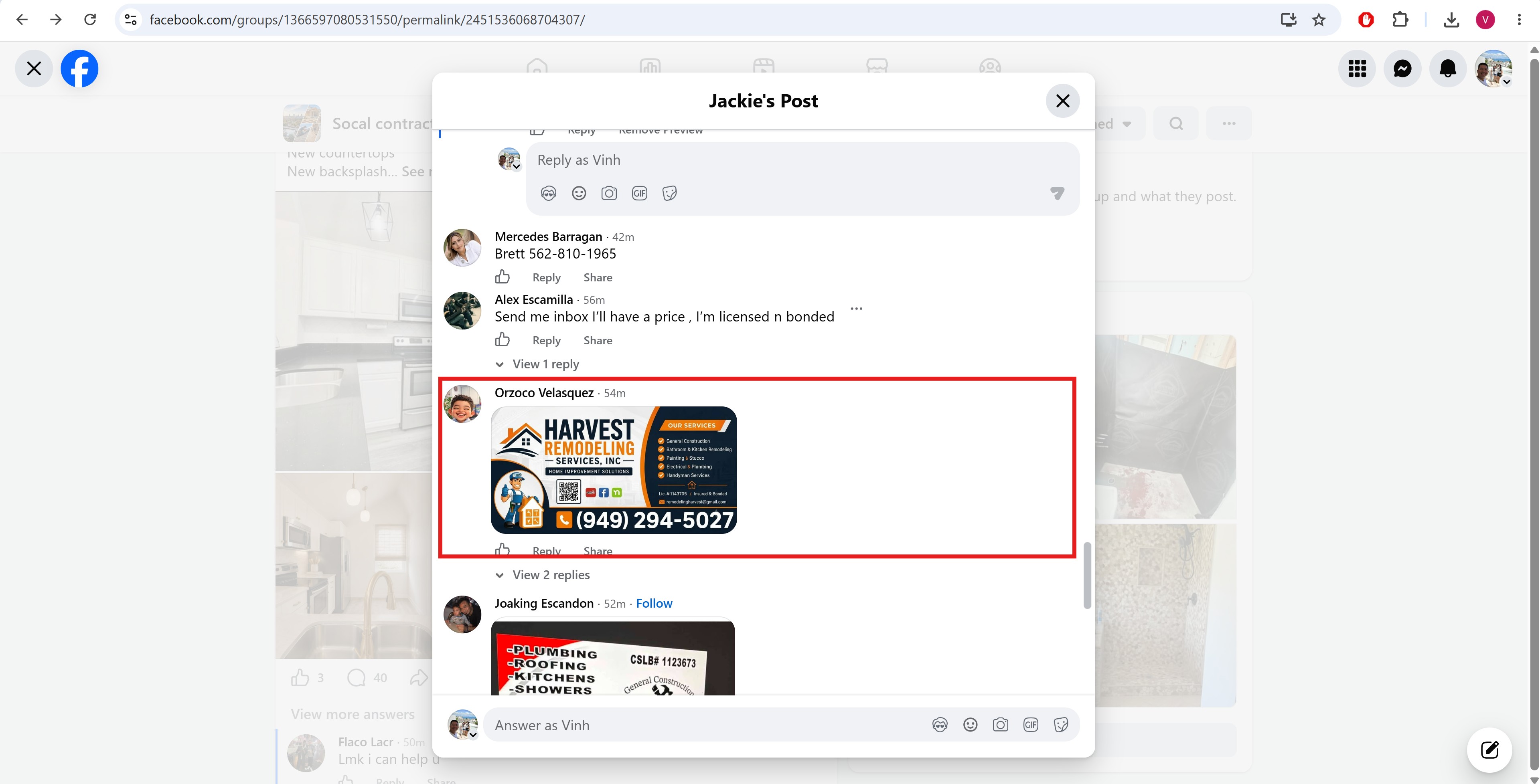Like Alex Escamilla's comment
Screen dimensions: 1540x784
[x=502, y=339]
